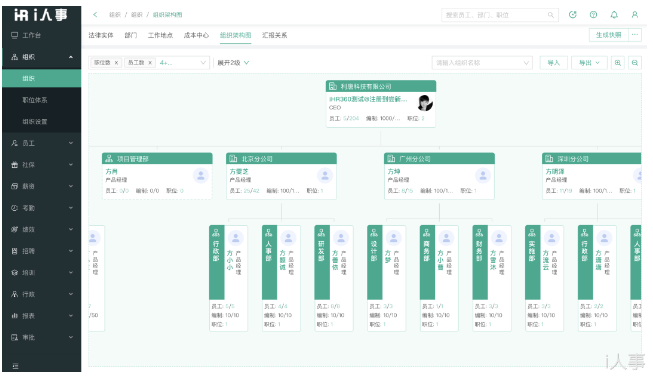Switch to the 工作地点 tab
The height and width of the screenshot is (378, 653).
pyautogui.click(x=160, y=35)
